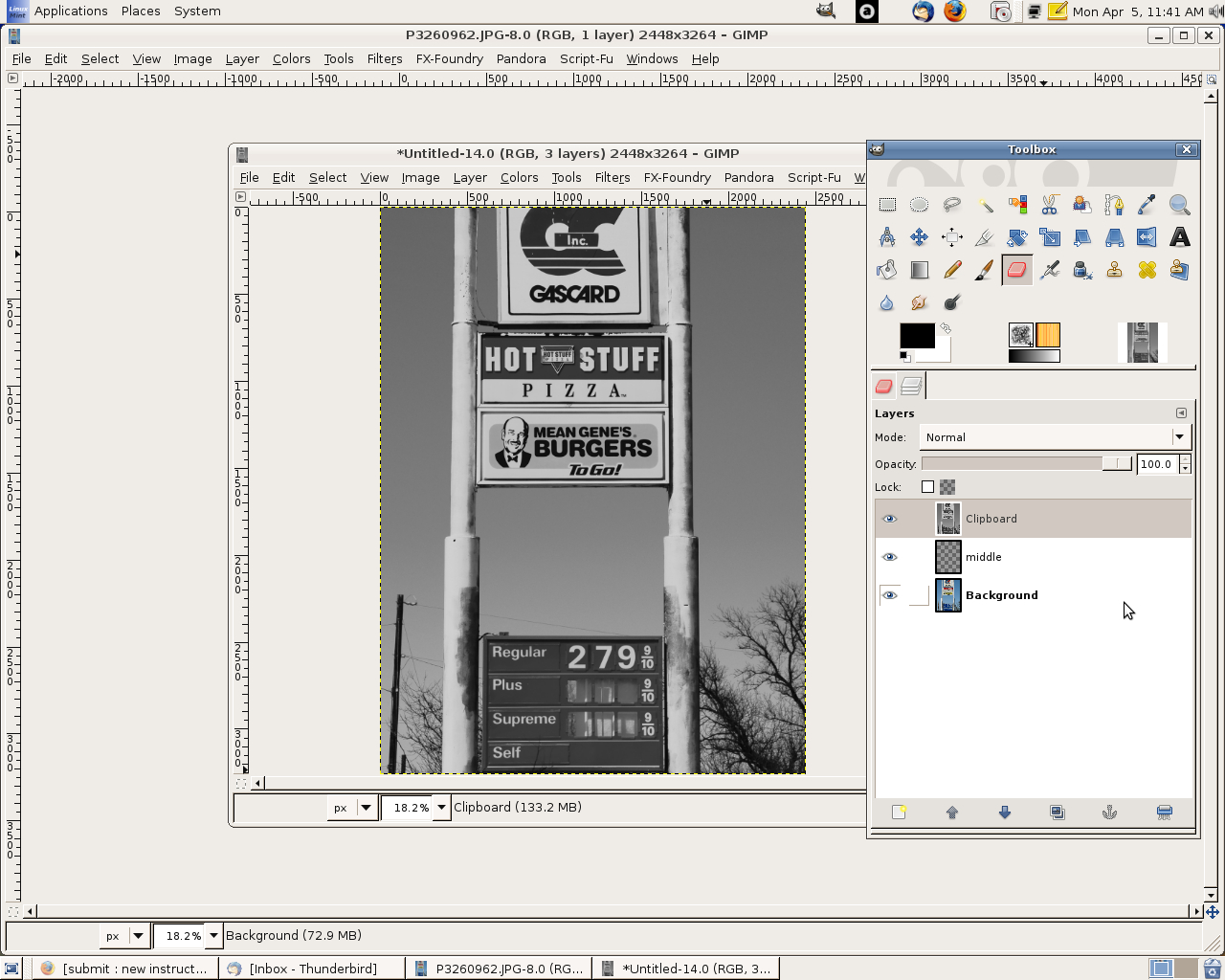
Task: Select the Bucket Fill tool
Action: coord(887,270)
